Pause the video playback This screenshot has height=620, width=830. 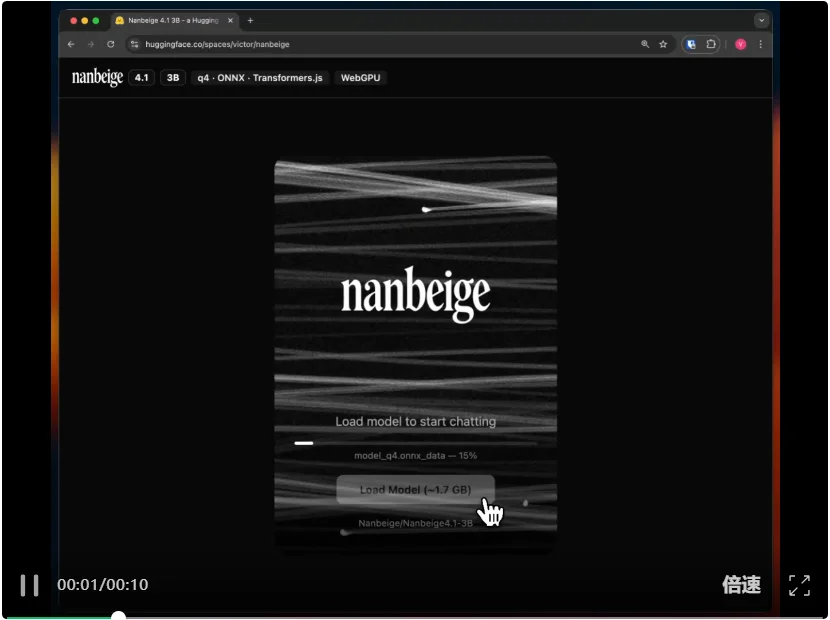tap(30, 585)
